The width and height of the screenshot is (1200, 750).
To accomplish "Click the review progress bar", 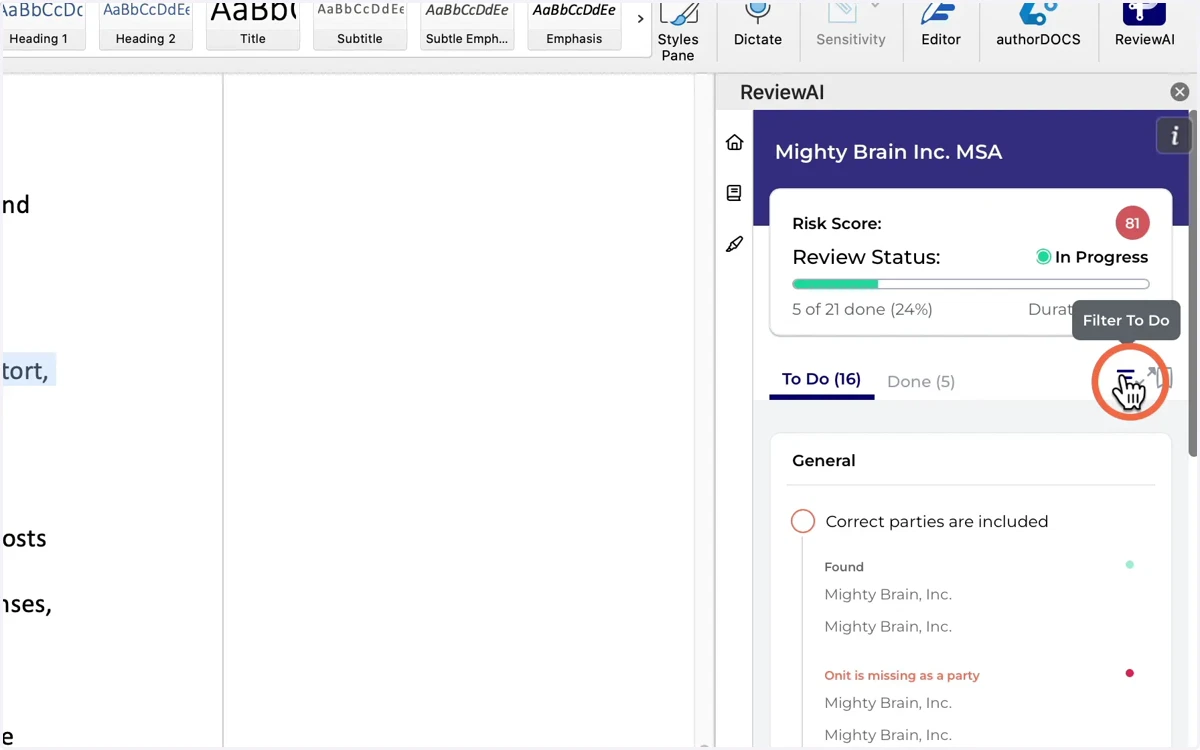I will [x=971, y=284].
